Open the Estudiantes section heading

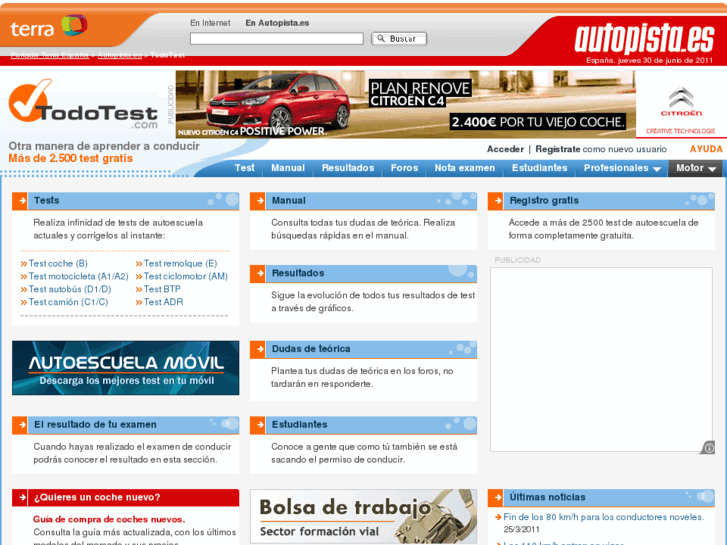(299, 424)
